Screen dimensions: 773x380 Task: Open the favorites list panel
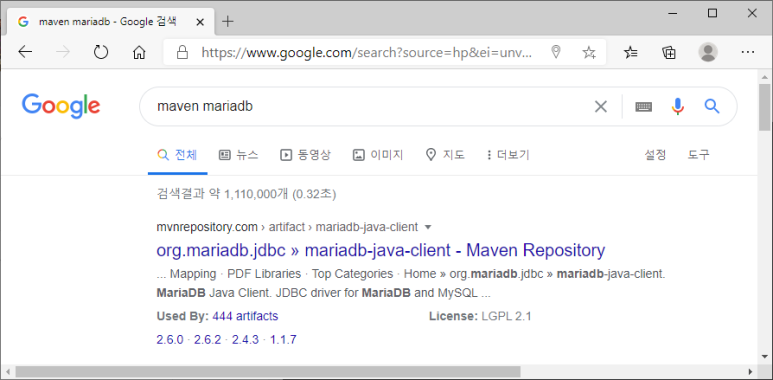pos(631,52)
